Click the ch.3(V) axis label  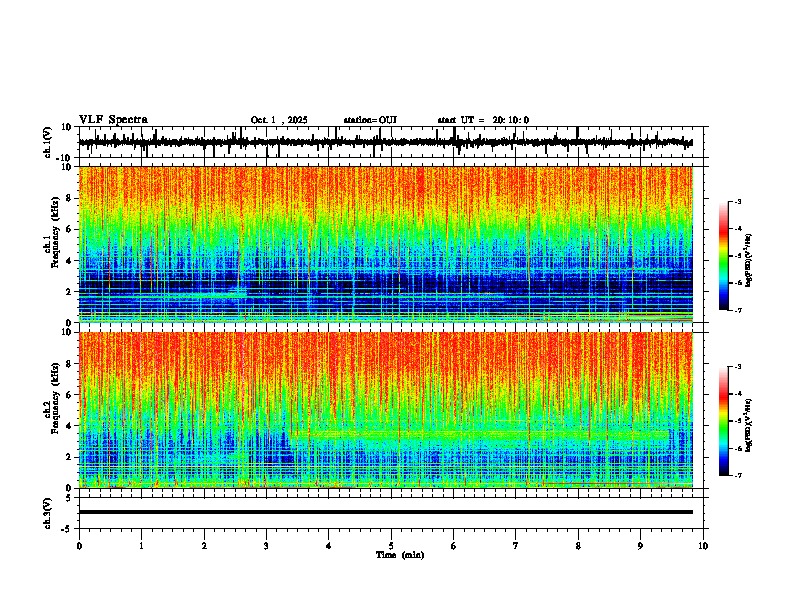(48, 513)
